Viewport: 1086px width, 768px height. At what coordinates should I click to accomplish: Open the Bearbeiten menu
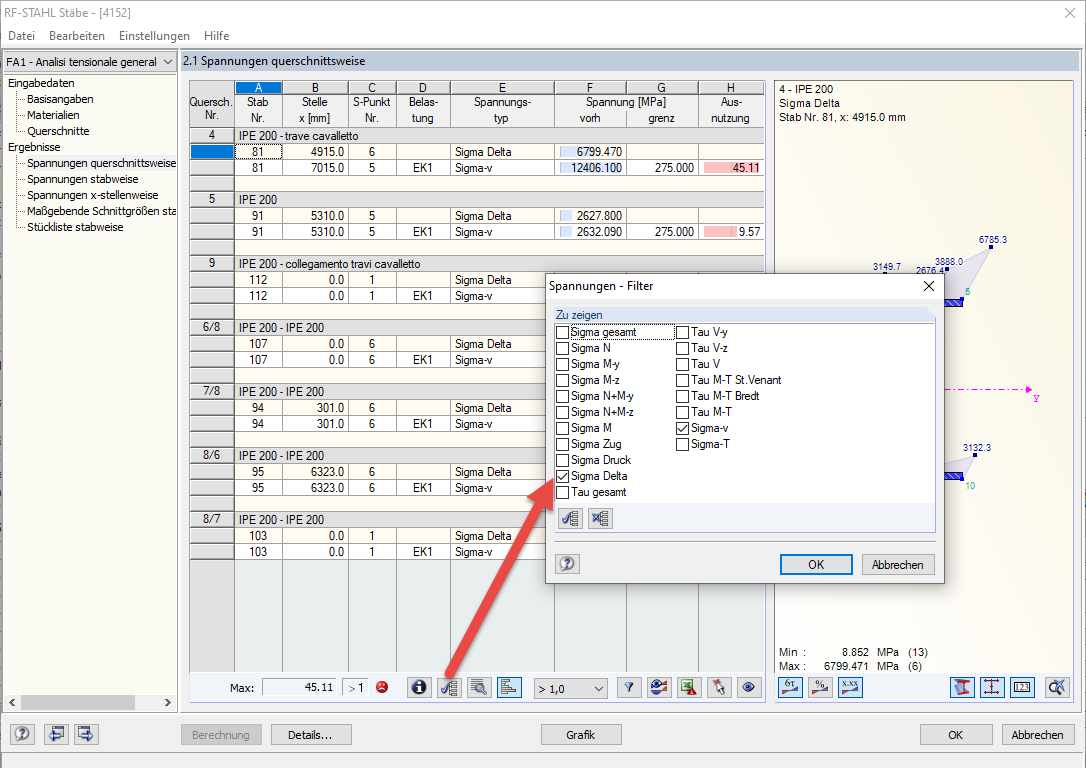[x=77, y=35]
